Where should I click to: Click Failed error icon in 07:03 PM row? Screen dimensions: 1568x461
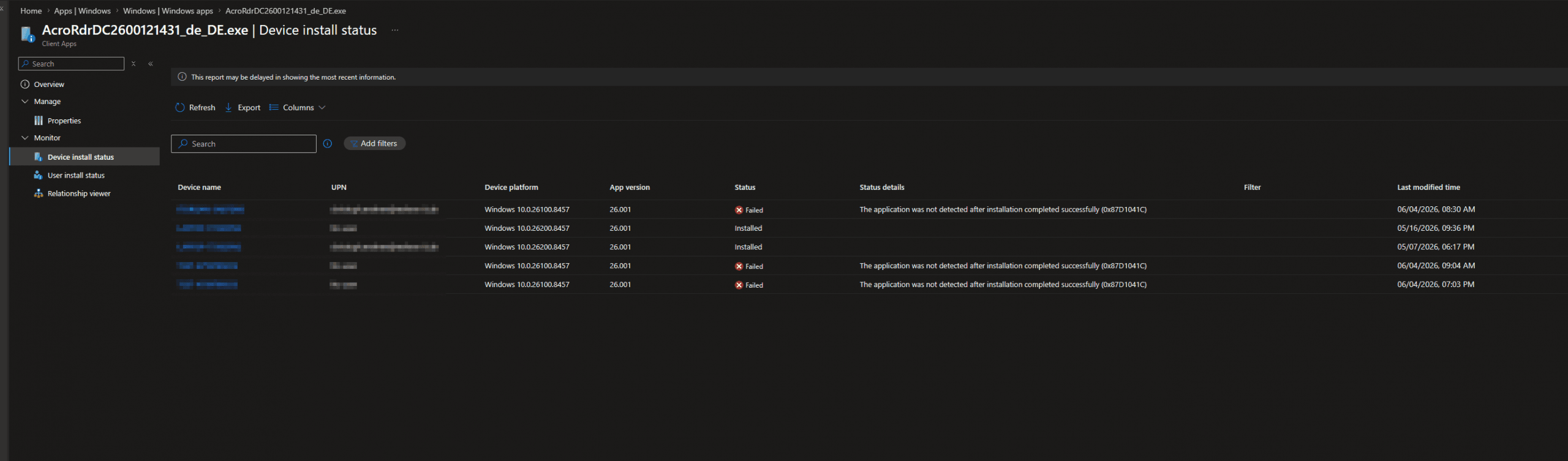coord(739,285)
